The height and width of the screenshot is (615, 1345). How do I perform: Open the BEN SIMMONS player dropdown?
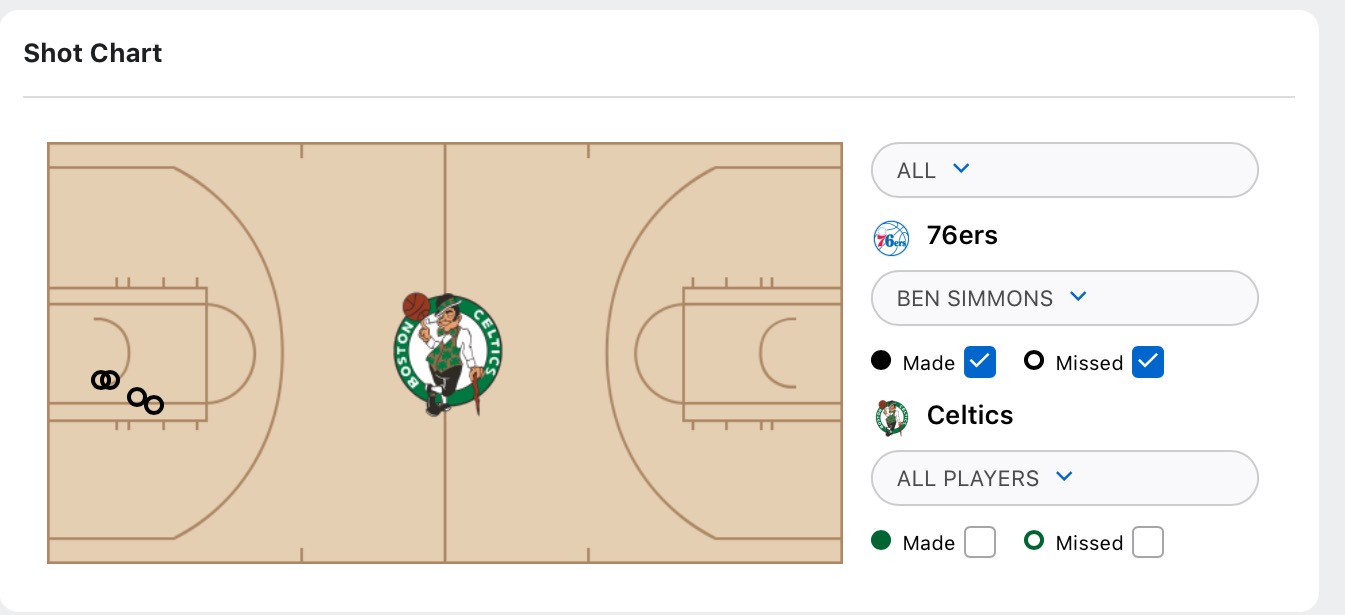[1065, 298]
